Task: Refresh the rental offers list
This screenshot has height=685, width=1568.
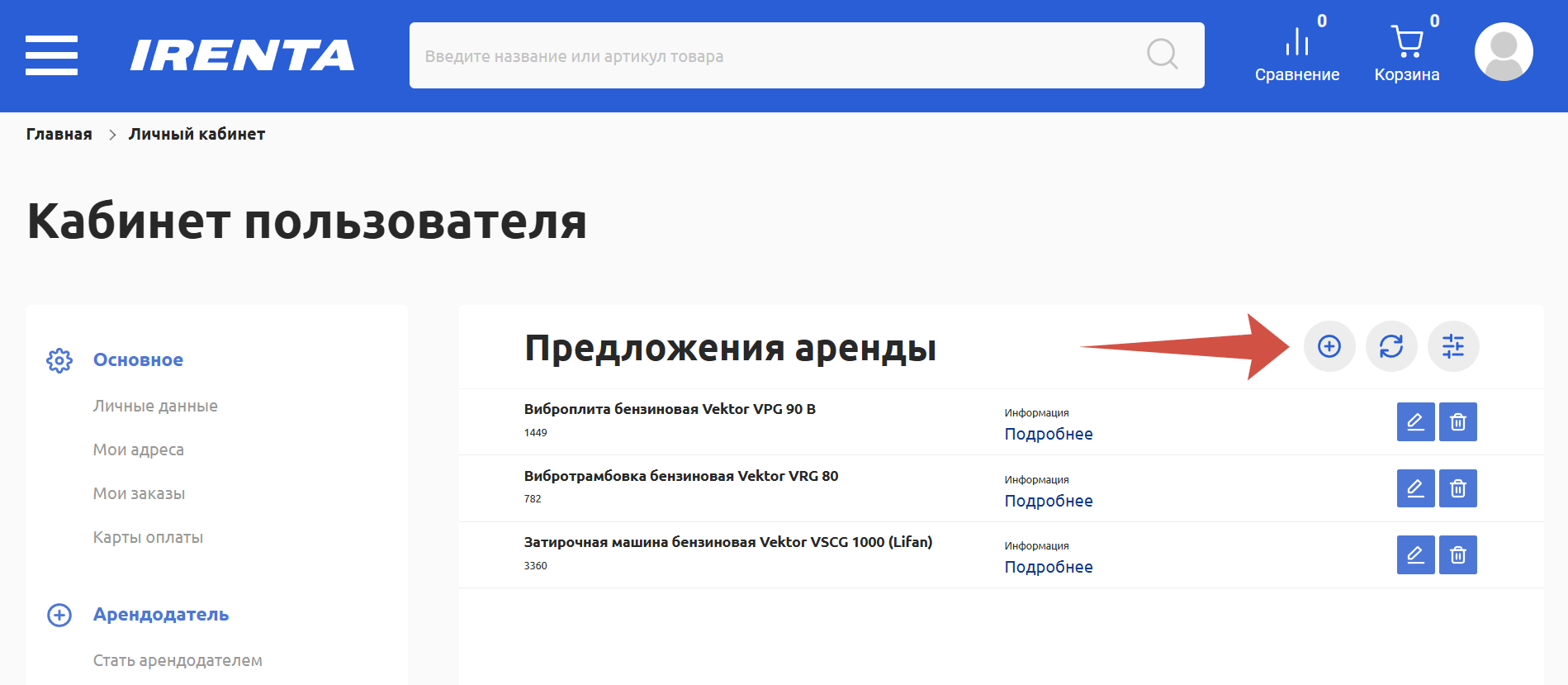Action: tap(1390, 346)
